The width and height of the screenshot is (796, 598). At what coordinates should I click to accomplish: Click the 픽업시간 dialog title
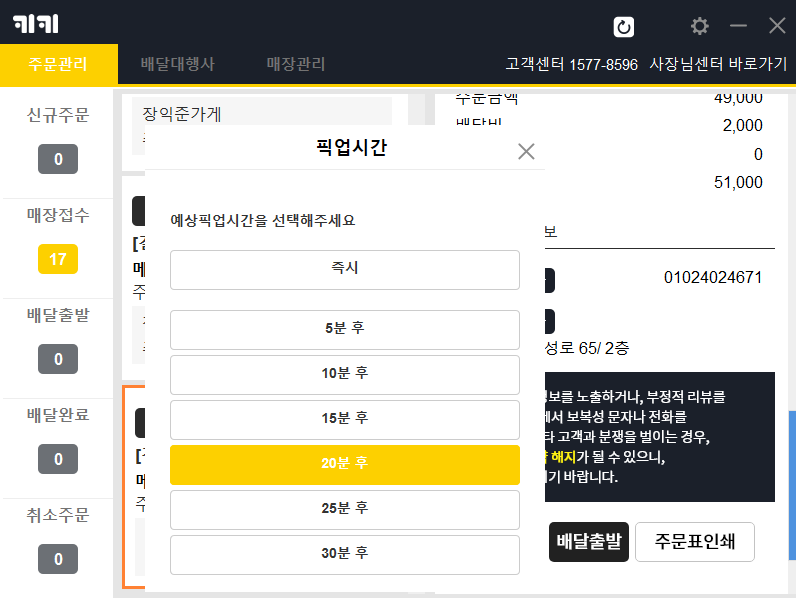(351, 148)
